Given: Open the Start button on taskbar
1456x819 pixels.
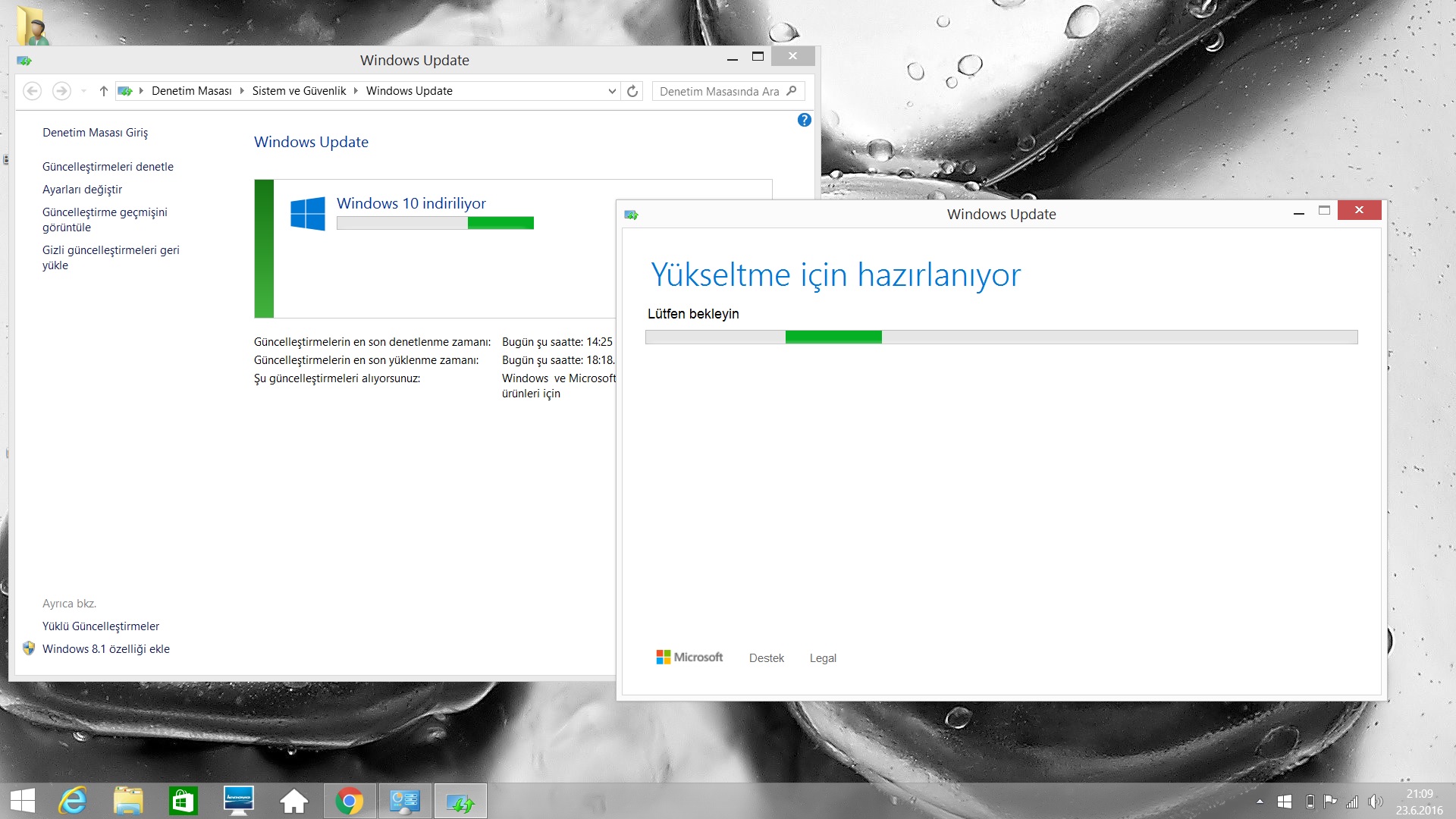Looking at the screenshot, I should (x=23, y=801).
